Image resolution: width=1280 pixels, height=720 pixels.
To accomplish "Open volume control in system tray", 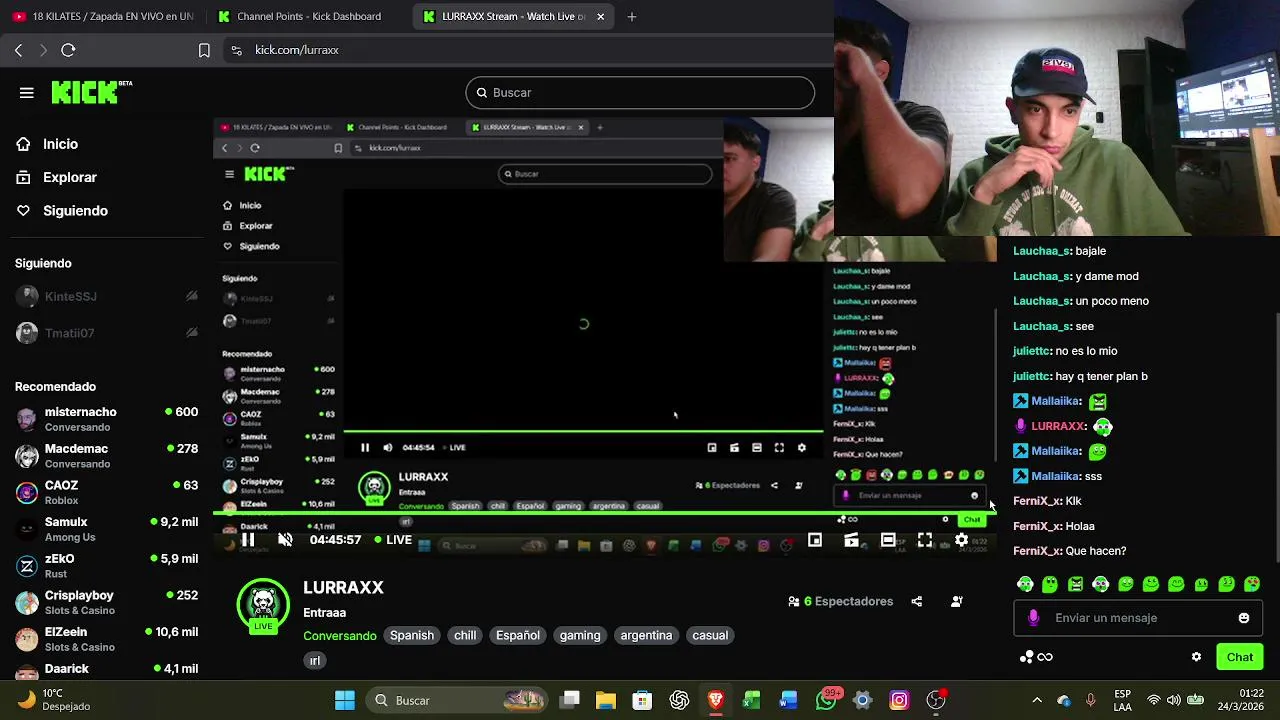I will pos(1174,700).
